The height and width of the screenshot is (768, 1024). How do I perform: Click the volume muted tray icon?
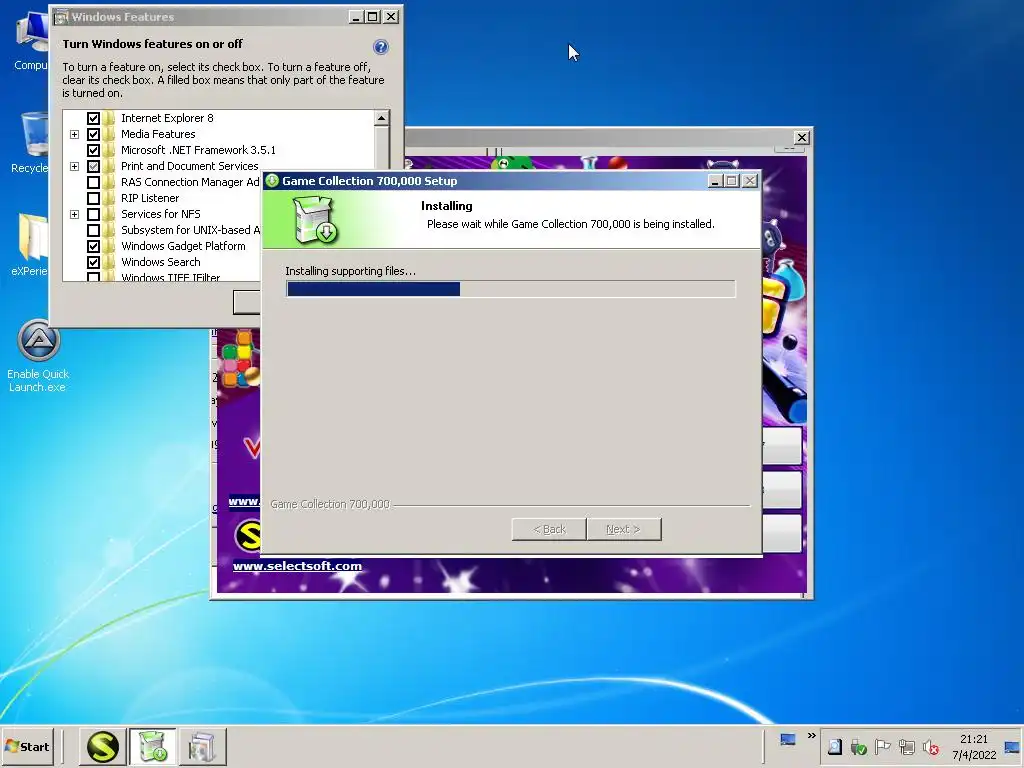click(x=931, y=747)
